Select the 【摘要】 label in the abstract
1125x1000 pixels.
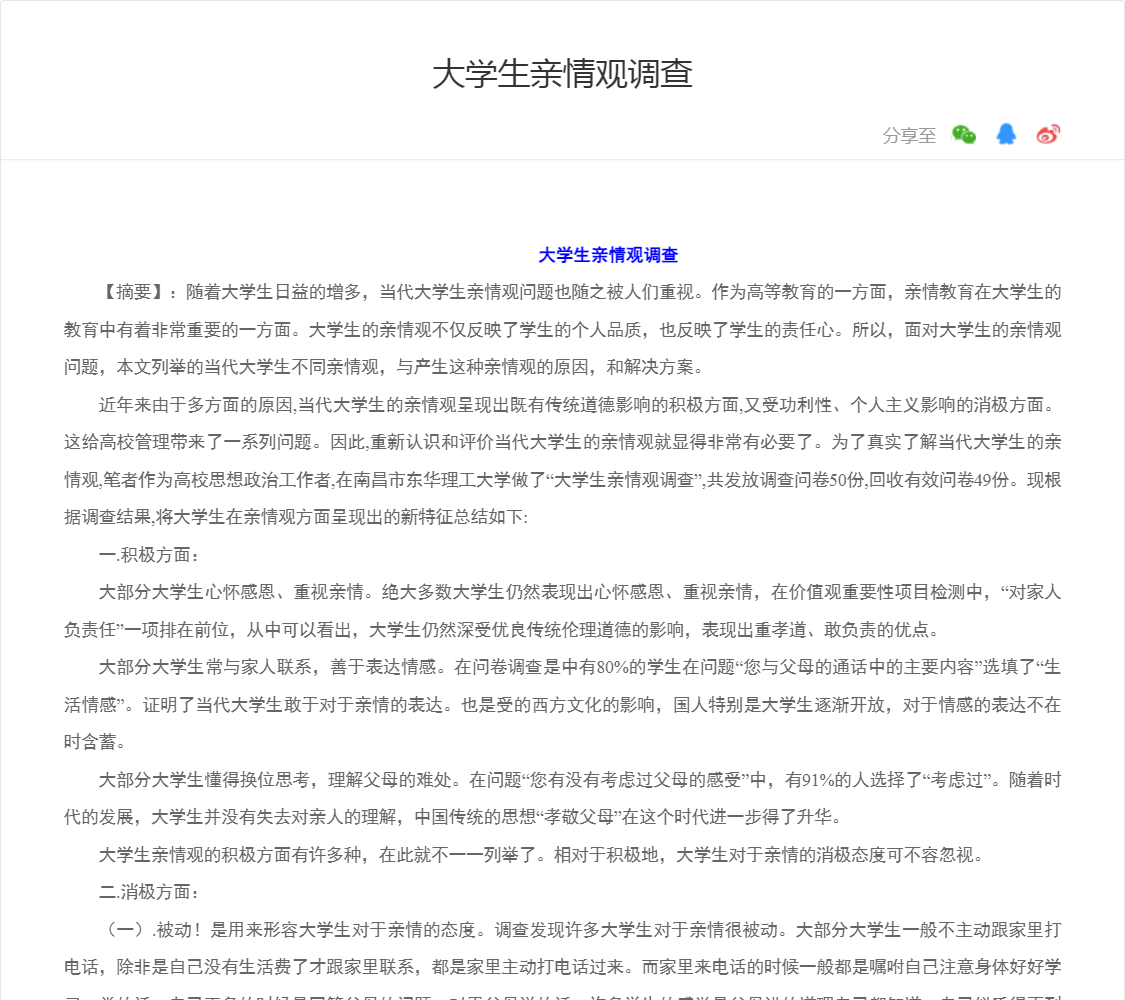(x=133, y=292)
